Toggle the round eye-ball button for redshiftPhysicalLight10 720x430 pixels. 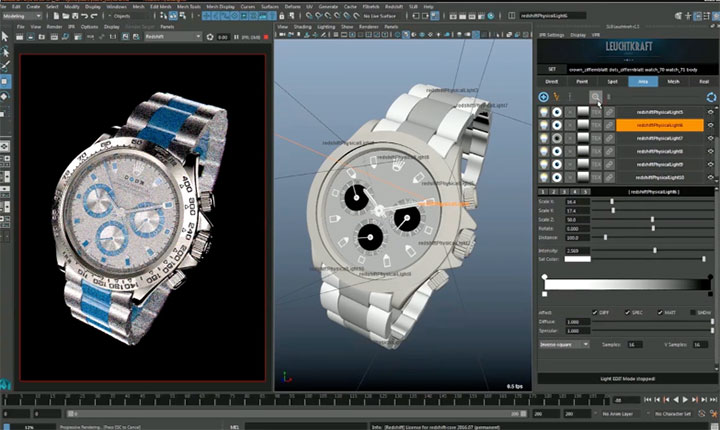[x=557, y=177]
